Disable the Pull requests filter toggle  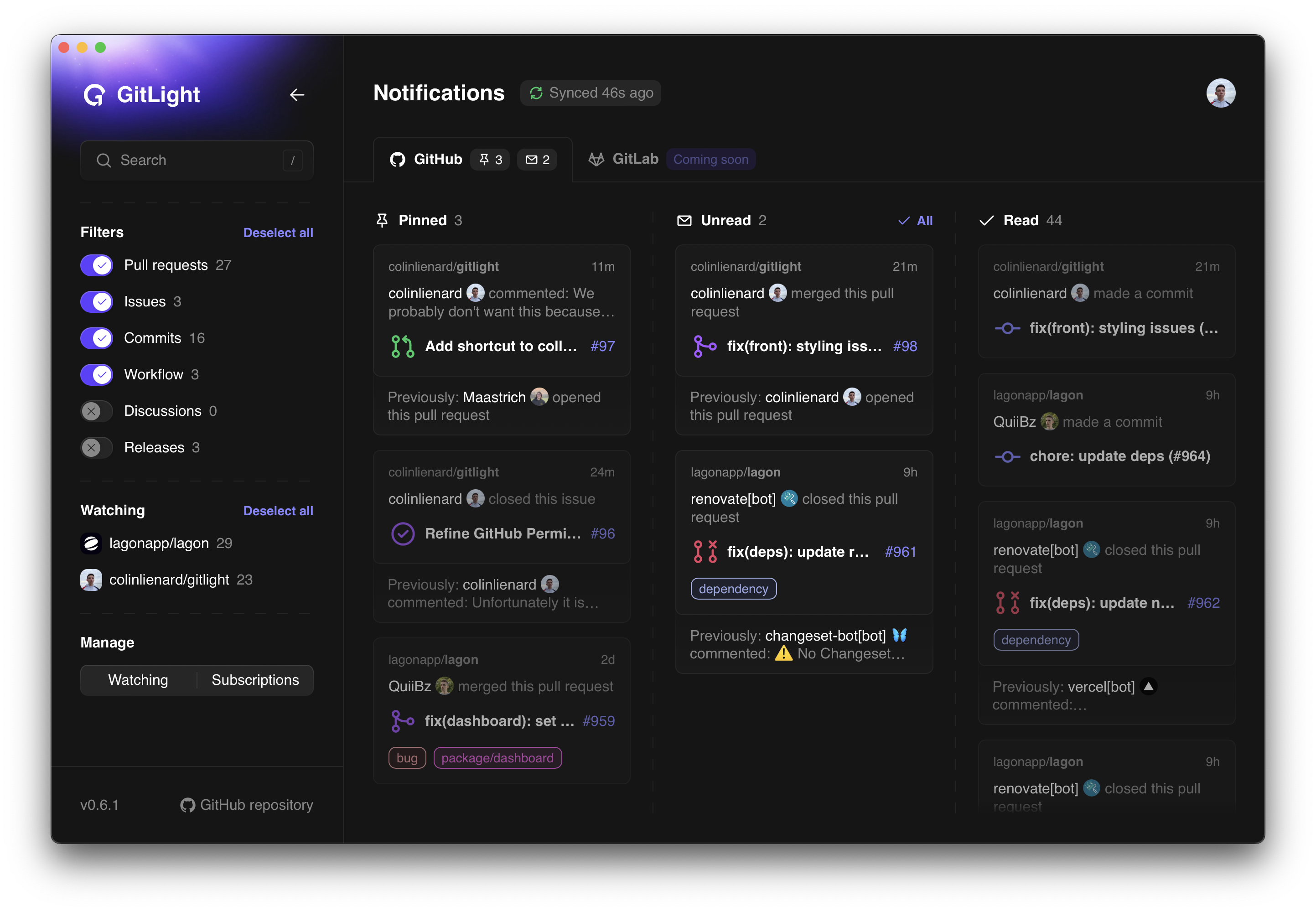click(x=97, y=265)
